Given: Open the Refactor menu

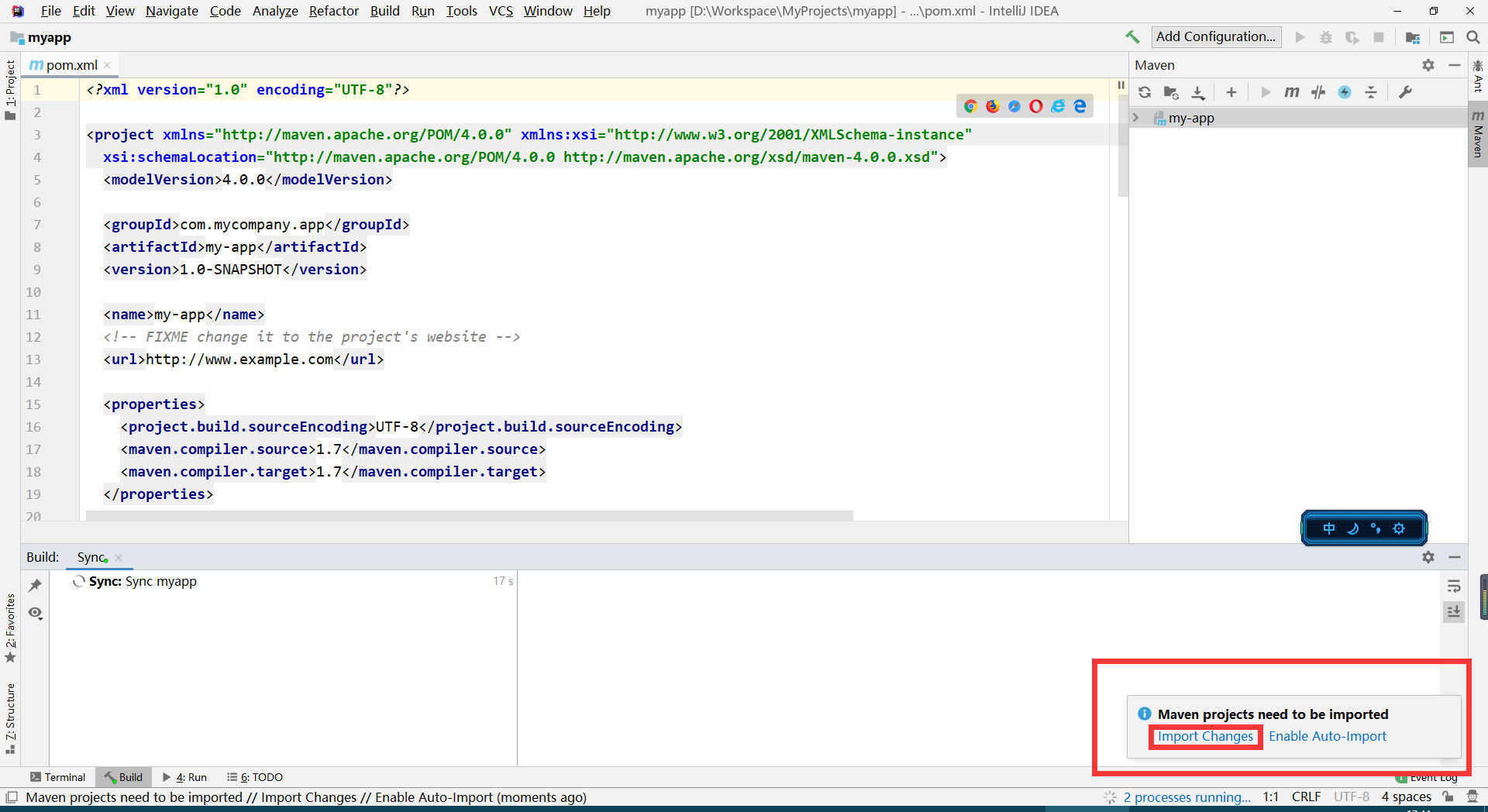Looking at the screenshot, I should 334,11.
